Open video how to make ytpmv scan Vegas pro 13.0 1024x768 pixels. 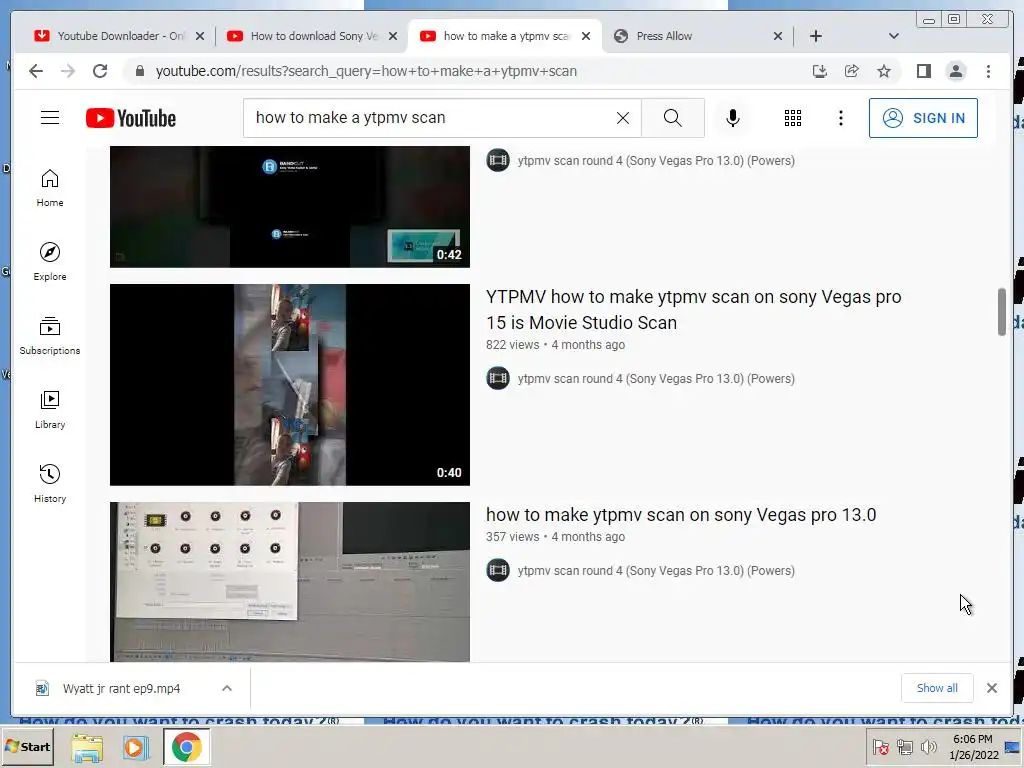pos(680,515)
